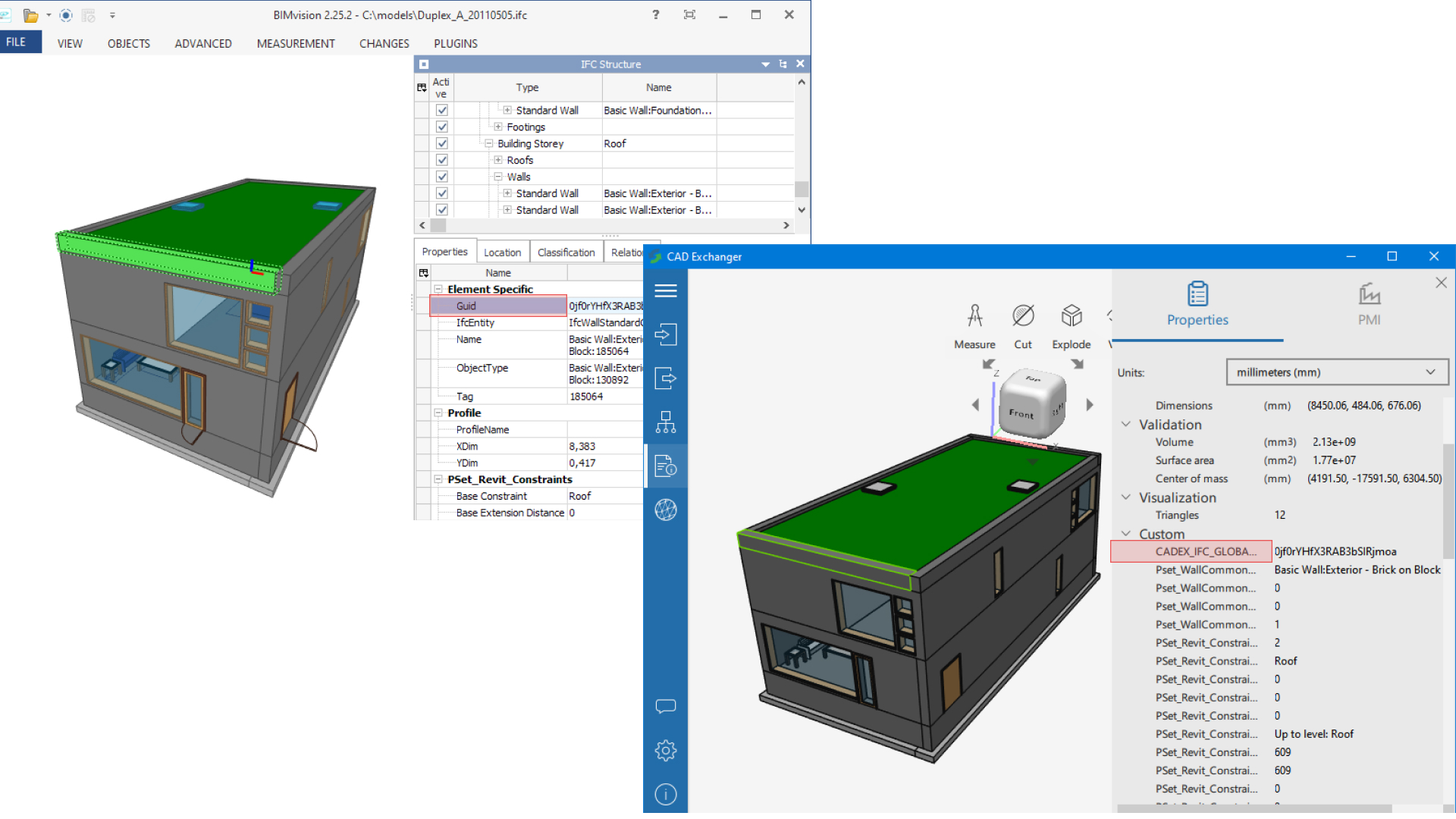Open the CHANGES ribbon tab
1456x819 pixels.
tap(384, 44)
